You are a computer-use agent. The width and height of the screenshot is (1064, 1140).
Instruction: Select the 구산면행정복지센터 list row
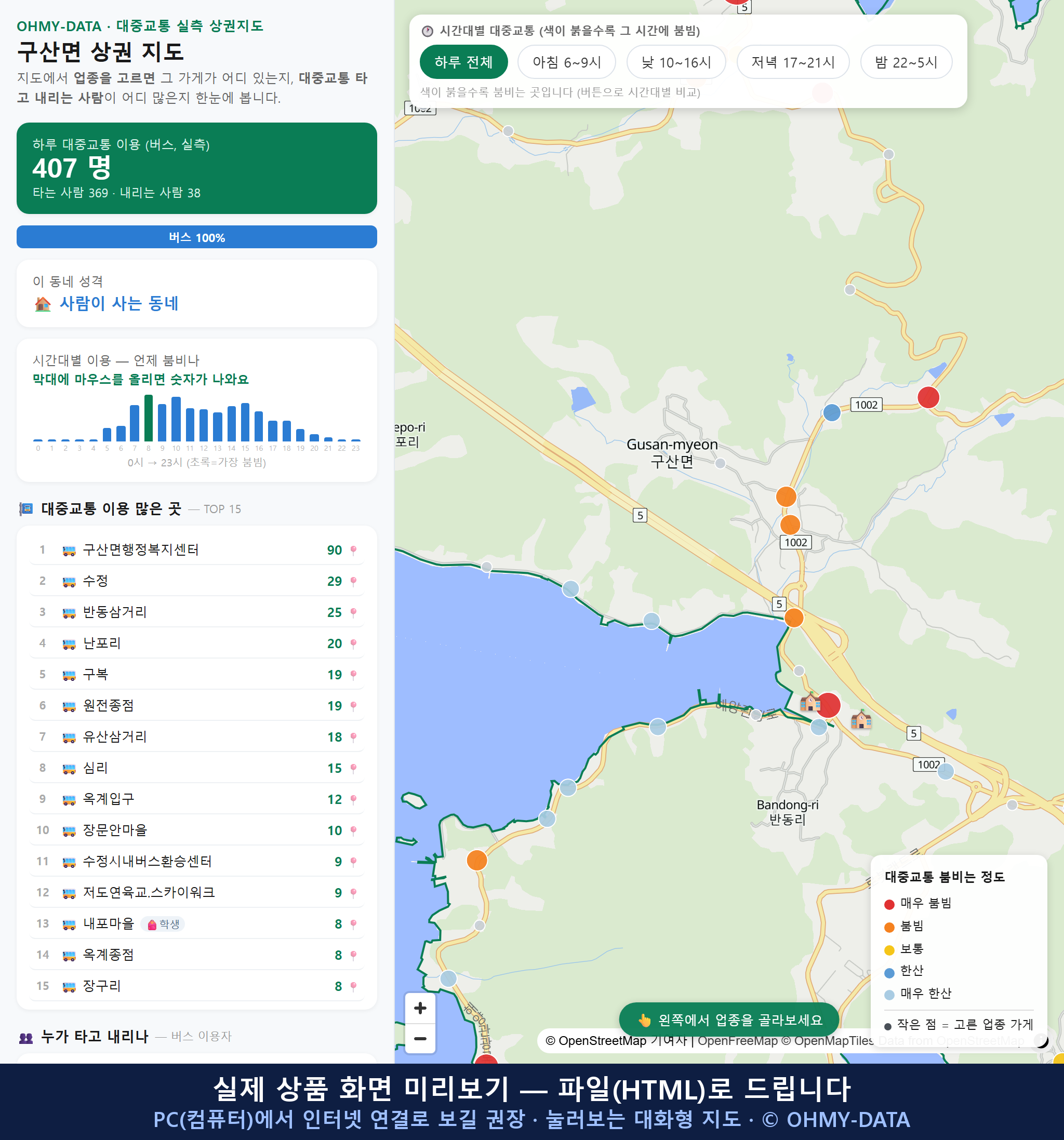197,550
